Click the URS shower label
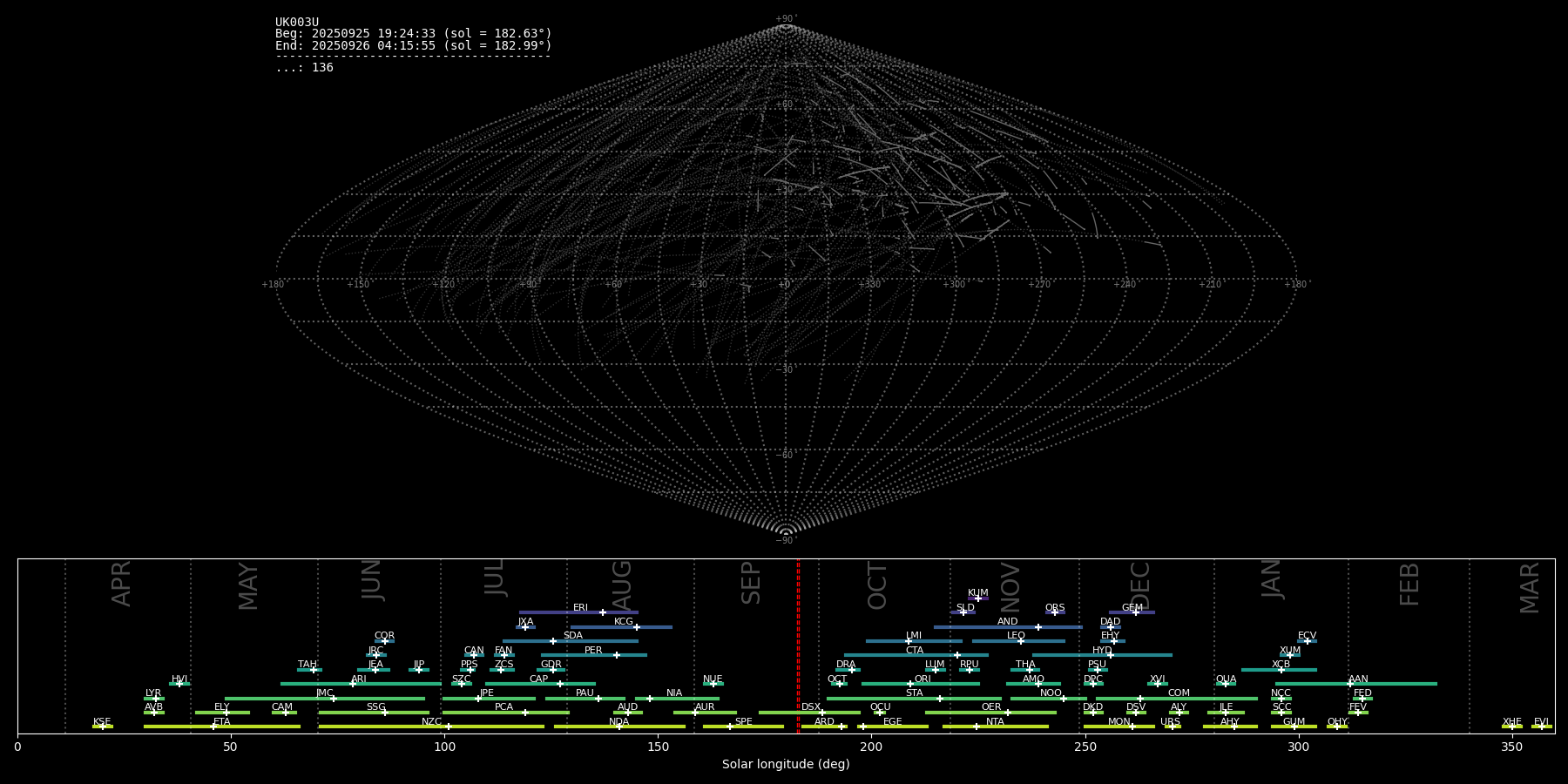This screenshot has width=1568, height=784. (1170, 722)
